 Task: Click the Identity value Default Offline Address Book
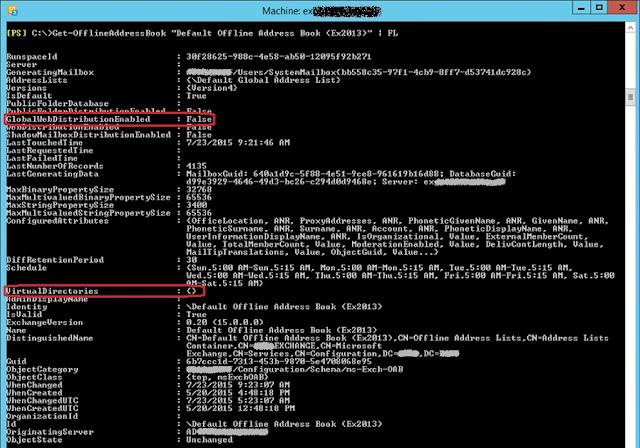tap(284, 307)
